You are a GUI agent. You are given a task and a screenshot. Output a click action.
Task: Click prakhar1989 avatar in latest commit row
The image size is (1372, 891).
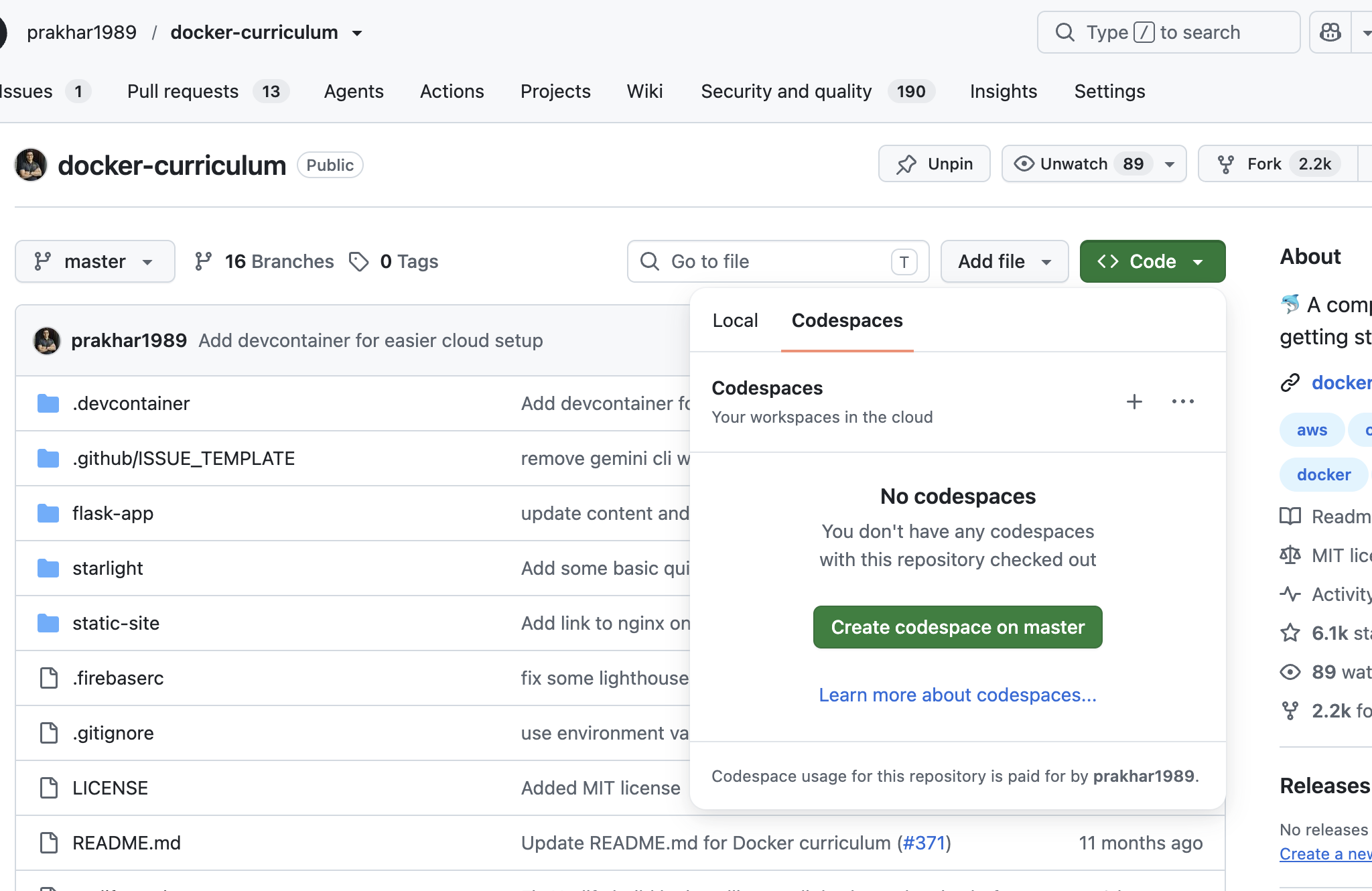point(47,340)
